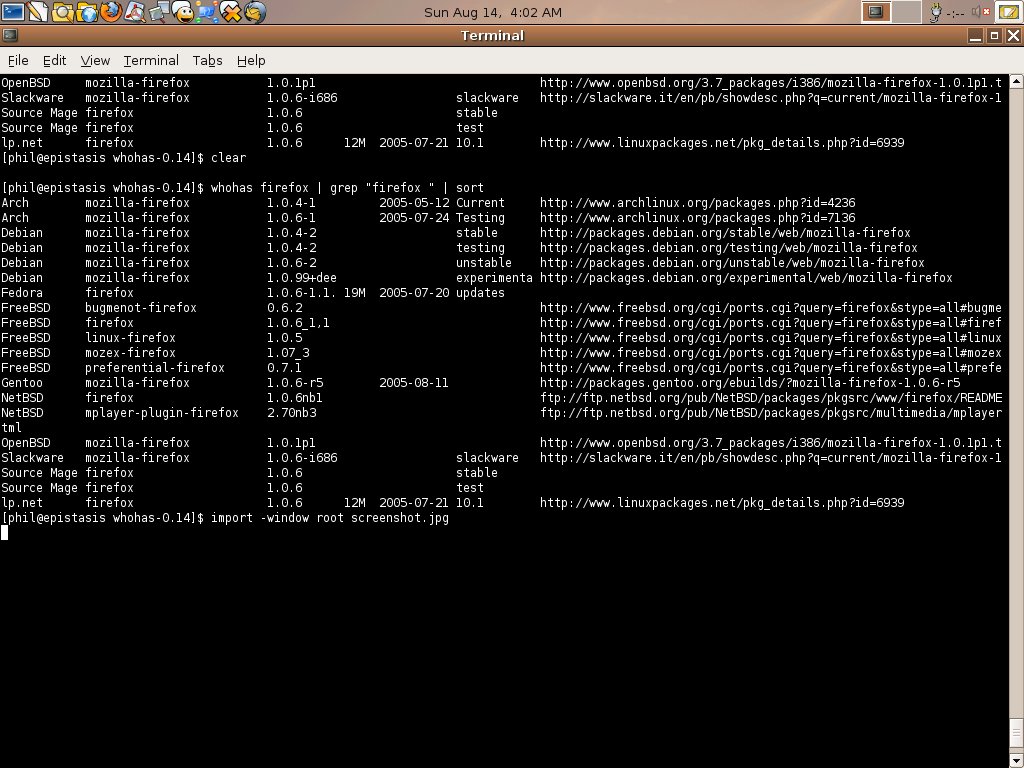The image size is (1024, 768).
Task: Click NetBSD firefox version 1.0.6nb1
Action: (x=295, y=398)
